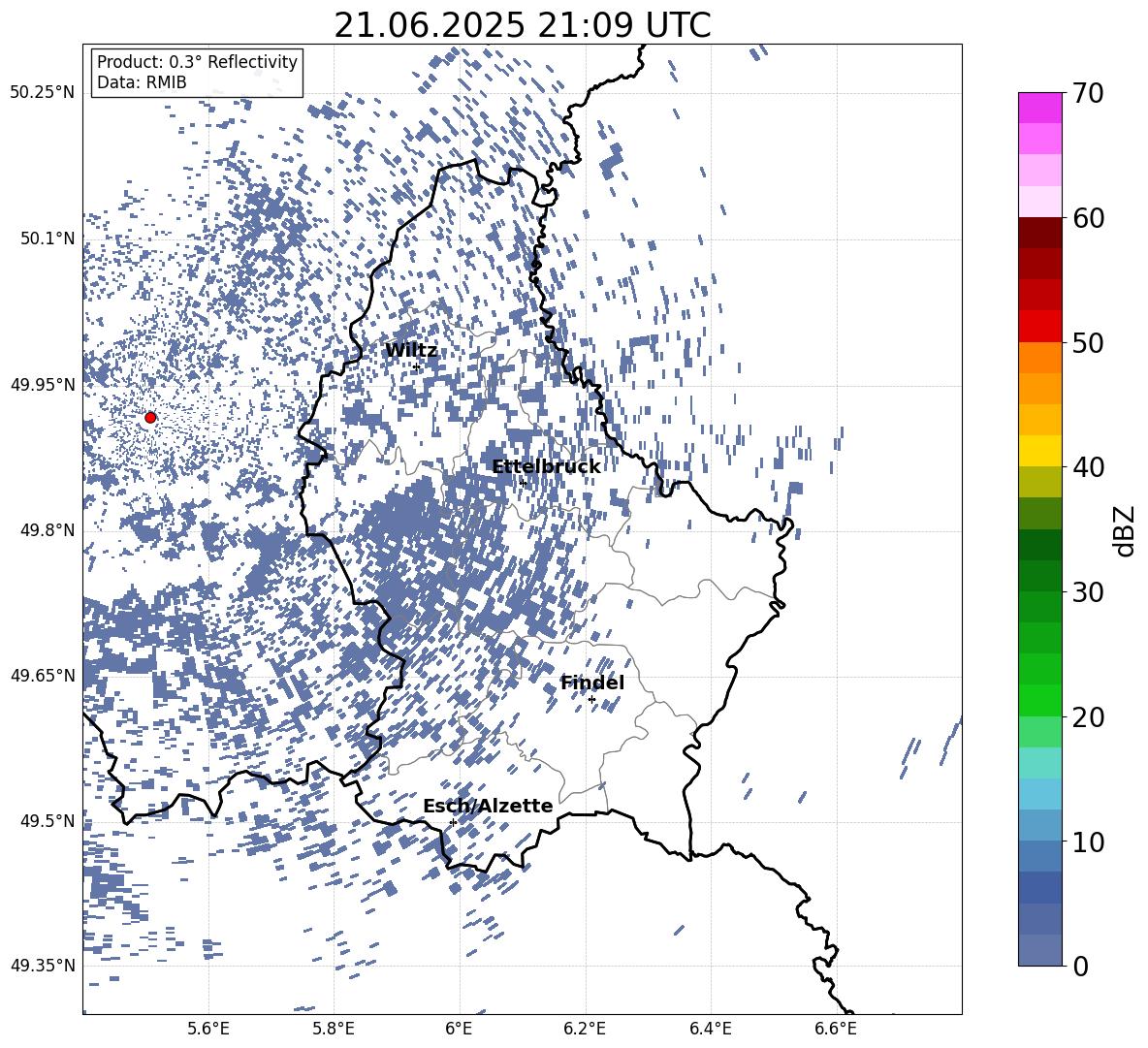The image size is (1148, 1048).
Task: Click the magenta swatch at colorbar top
Action: pyautogui.click(x=1039, y=108)
